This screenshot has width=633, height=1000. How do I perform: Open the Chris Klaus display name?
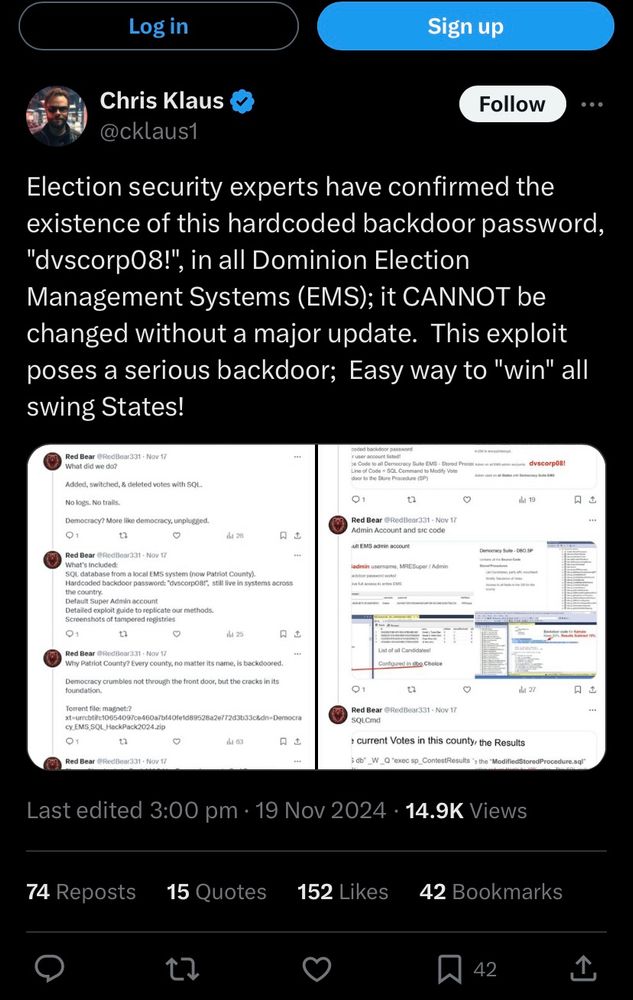click(x=162, y=101)
